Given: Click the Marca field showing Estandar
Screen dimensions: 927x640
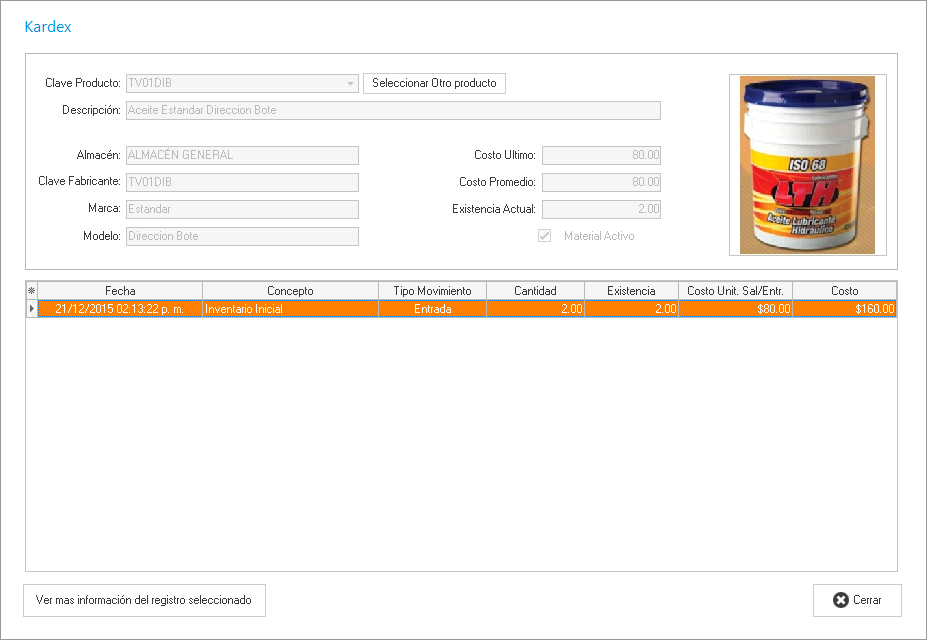Looking at the screenshot, I should 242,209.
